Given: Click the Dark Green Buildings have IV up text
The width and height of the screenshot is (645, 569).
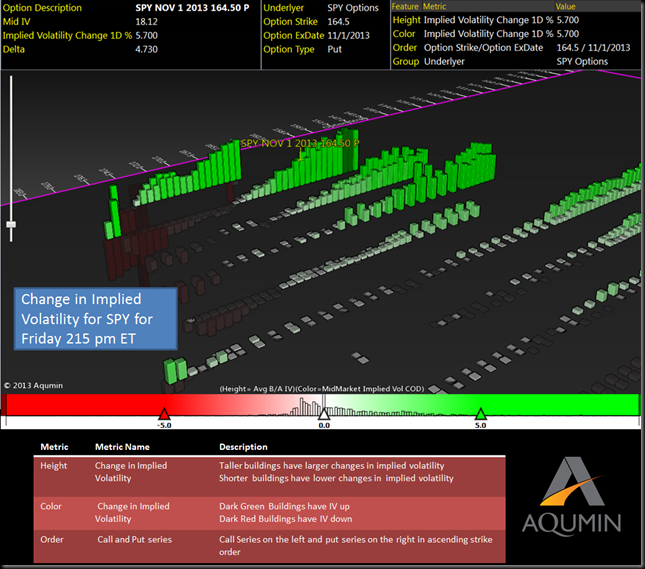Looking at the screenshot, I should tap(284, 506).
